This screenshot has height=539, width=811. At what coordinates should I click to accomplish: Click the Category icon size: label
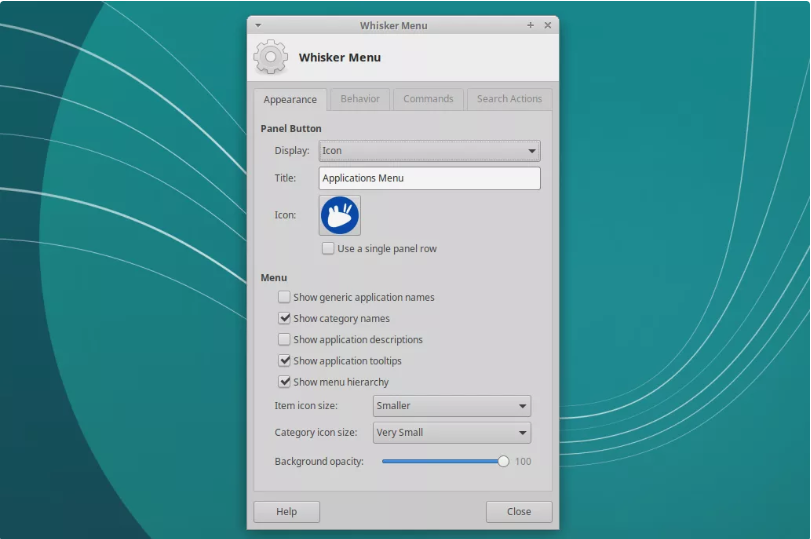point(316,432)
